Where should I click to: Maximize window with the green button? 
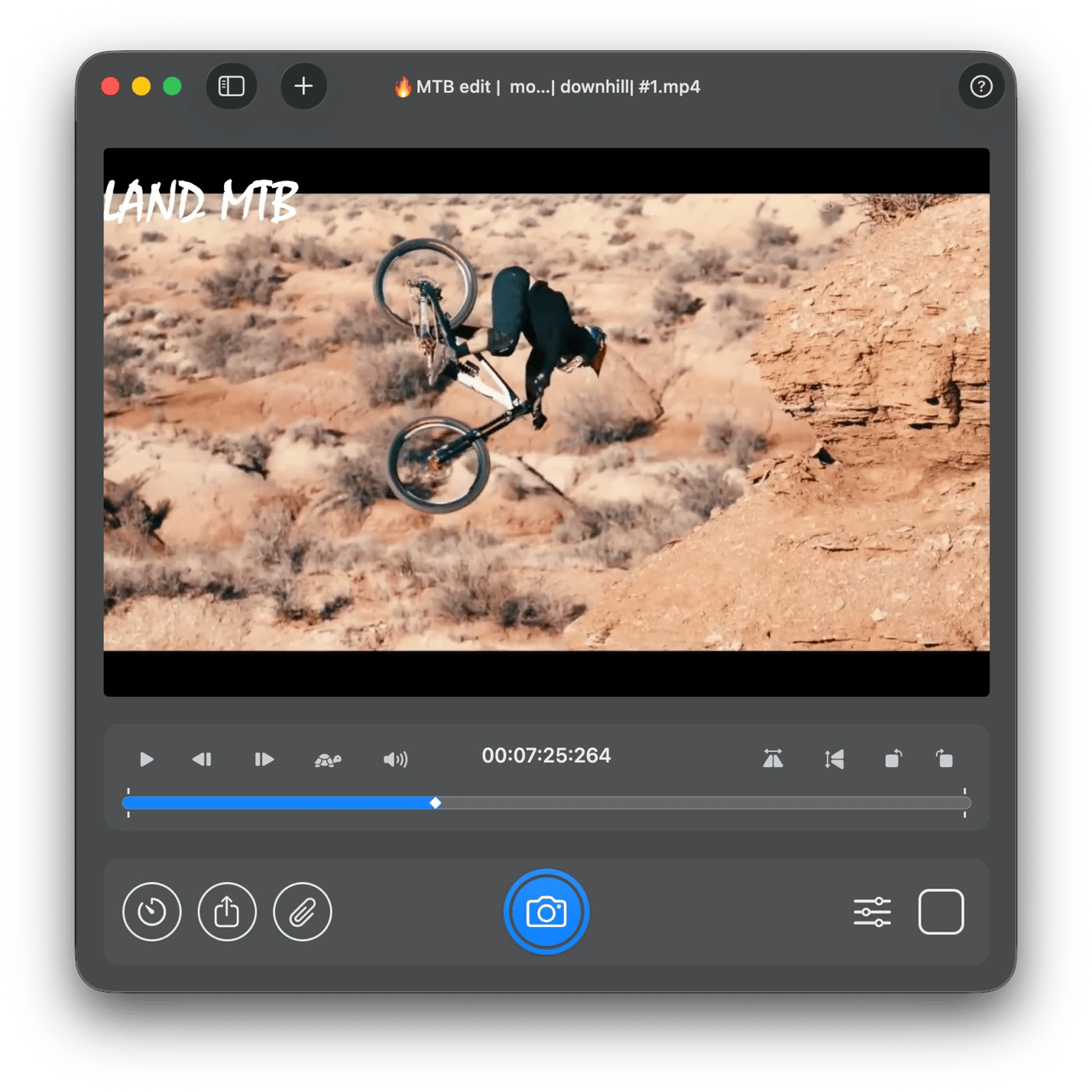click(173, 86)
